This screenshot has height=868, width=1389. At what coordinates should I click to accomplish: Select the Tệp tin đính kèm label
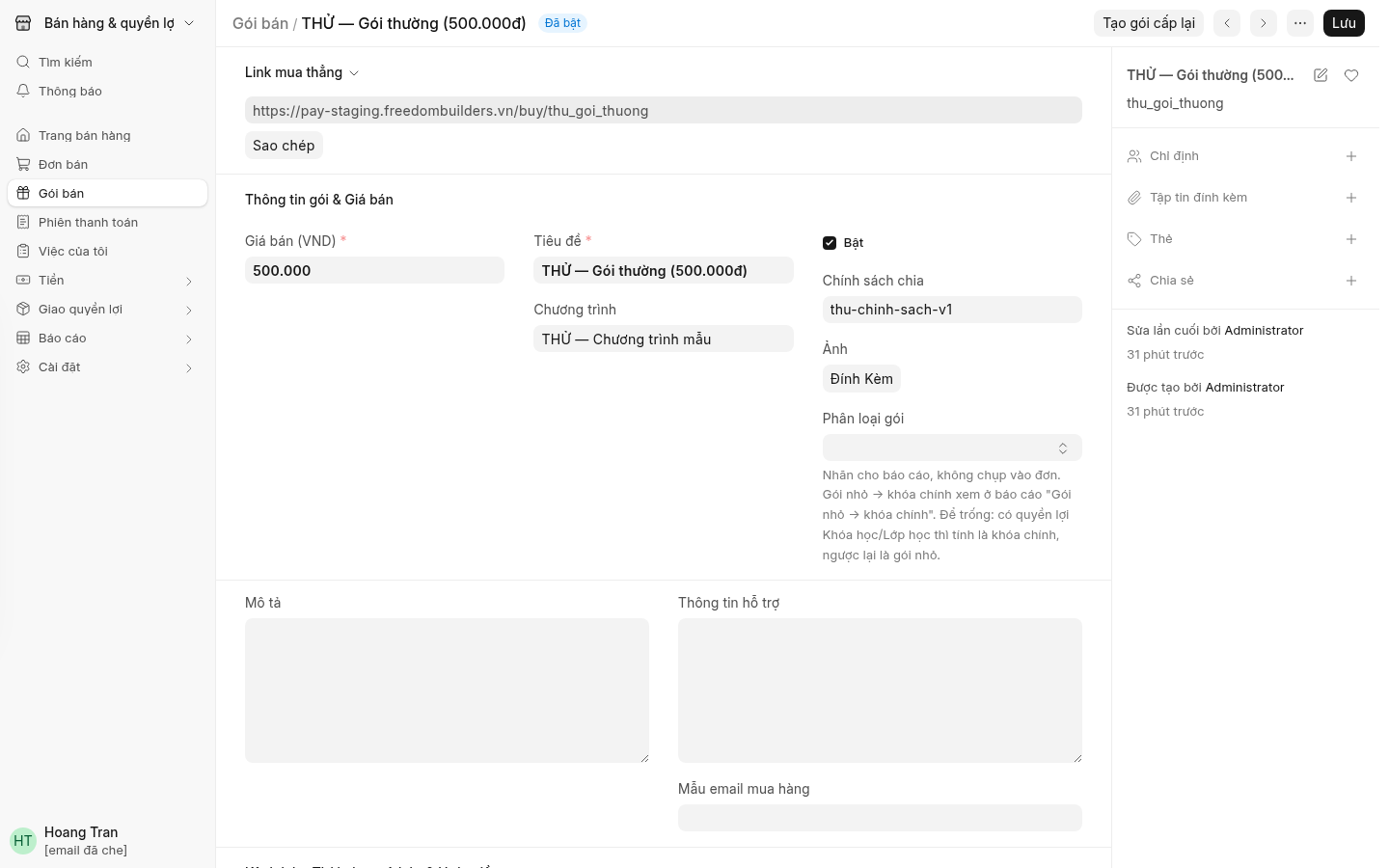click(1198, 198)
